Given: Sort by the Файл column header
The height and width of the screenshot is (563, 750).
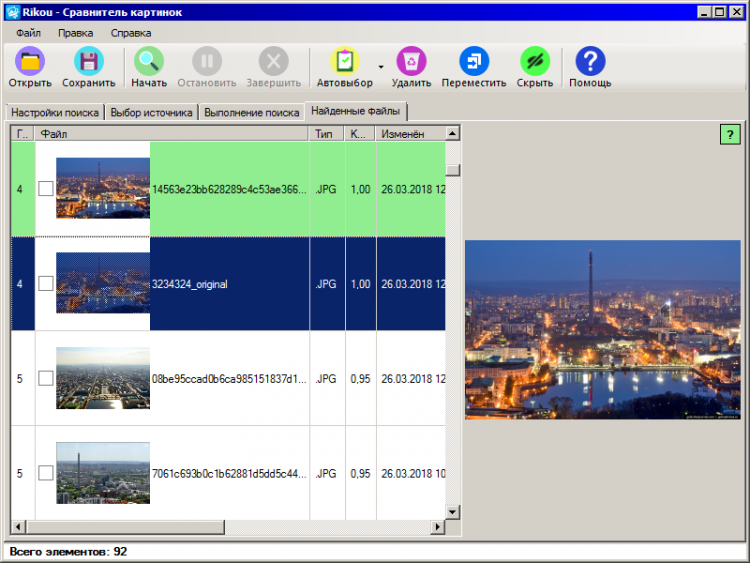Looking at the screenshot, I should point(171,134).
